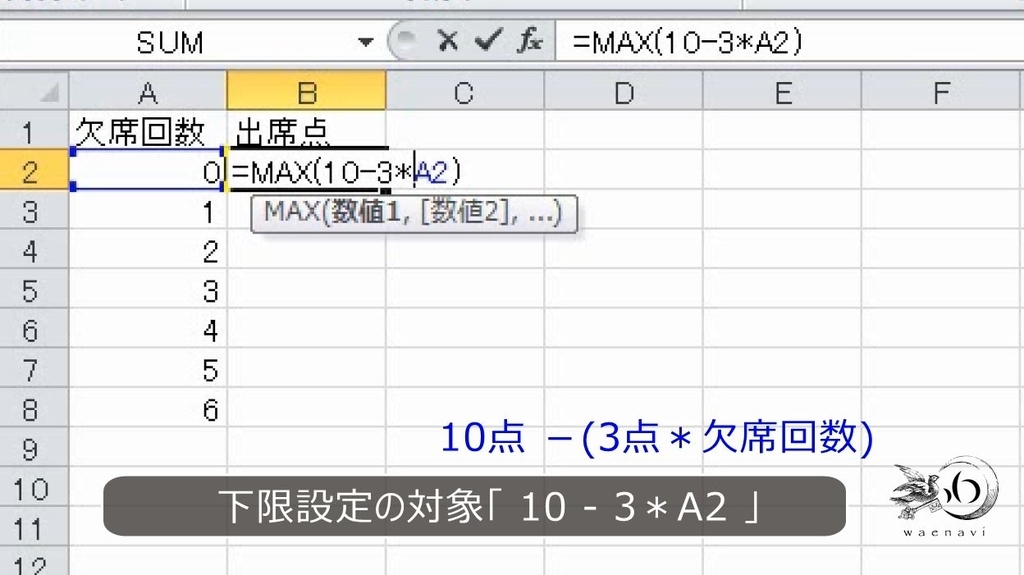Image resolution: width=1024 pixels, height=575 pixels.
Task: Open the Name Box dropdown arrow
Action: pyautogui.click(x=366, y=42)
